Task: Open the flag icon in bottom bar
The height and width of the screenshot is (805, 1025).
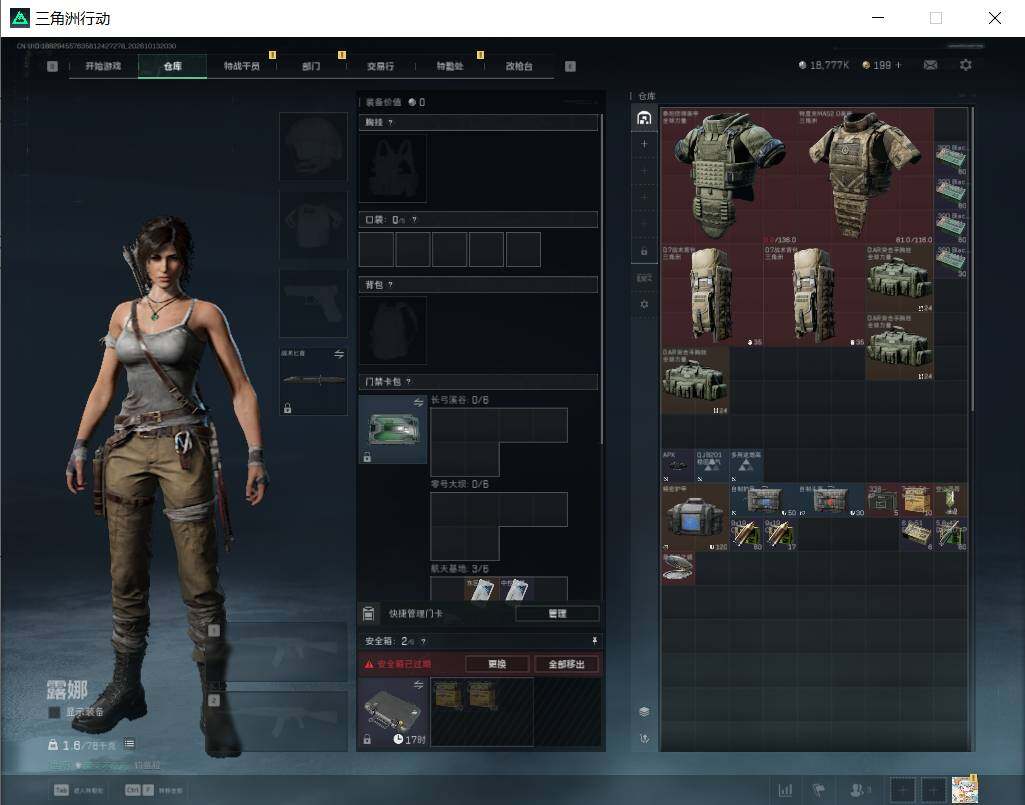Action: (818, 790)
